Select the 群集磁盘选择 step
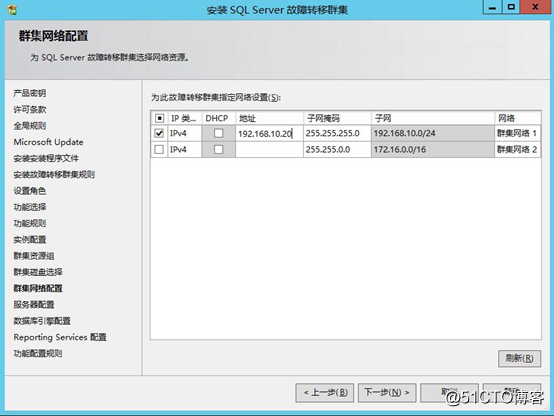This screenshot has width=554, height=416. (x=38, y=272)
